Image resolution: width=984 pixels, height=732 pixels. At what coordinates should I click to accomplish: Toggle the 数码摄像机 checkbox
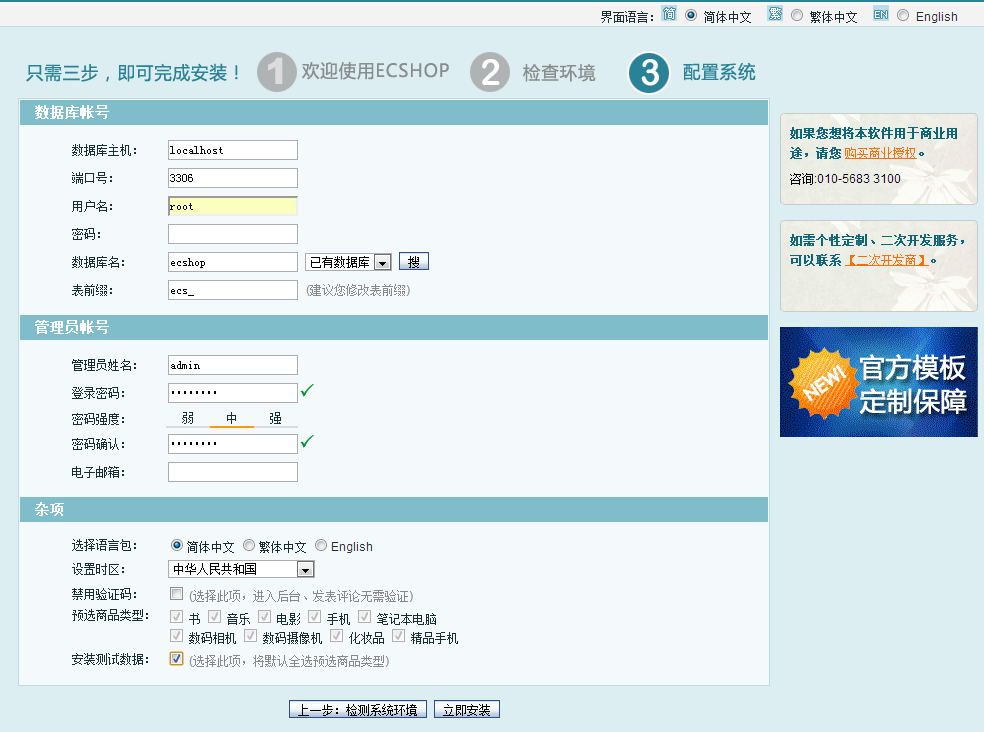coord(250,636)
